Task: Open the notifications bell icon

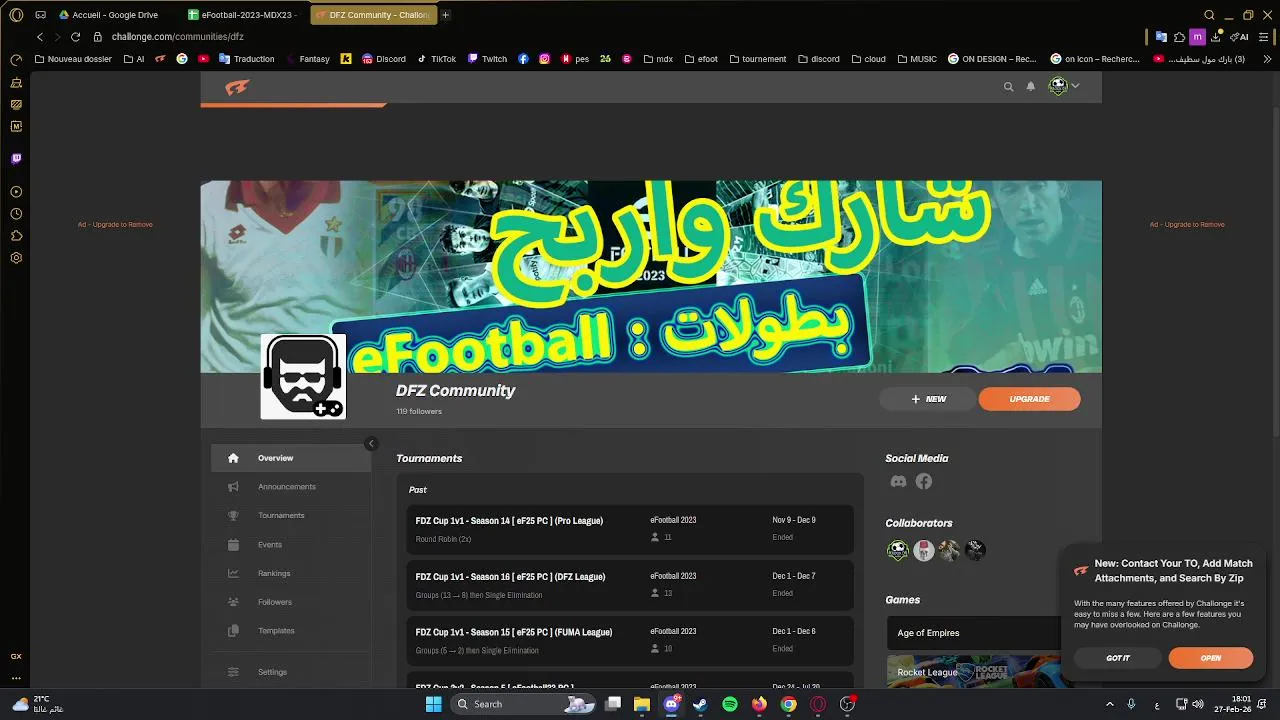Action: point(1031,87)
